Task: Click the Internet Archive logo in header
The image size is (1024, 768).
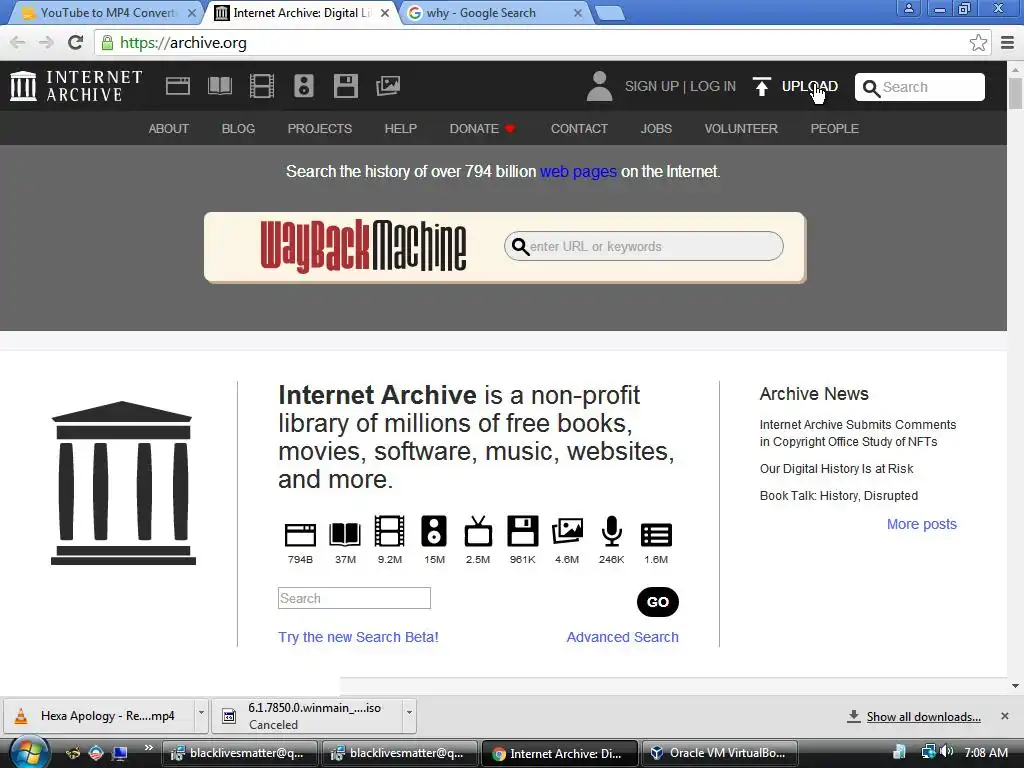Action: click(x=76, y=86)
